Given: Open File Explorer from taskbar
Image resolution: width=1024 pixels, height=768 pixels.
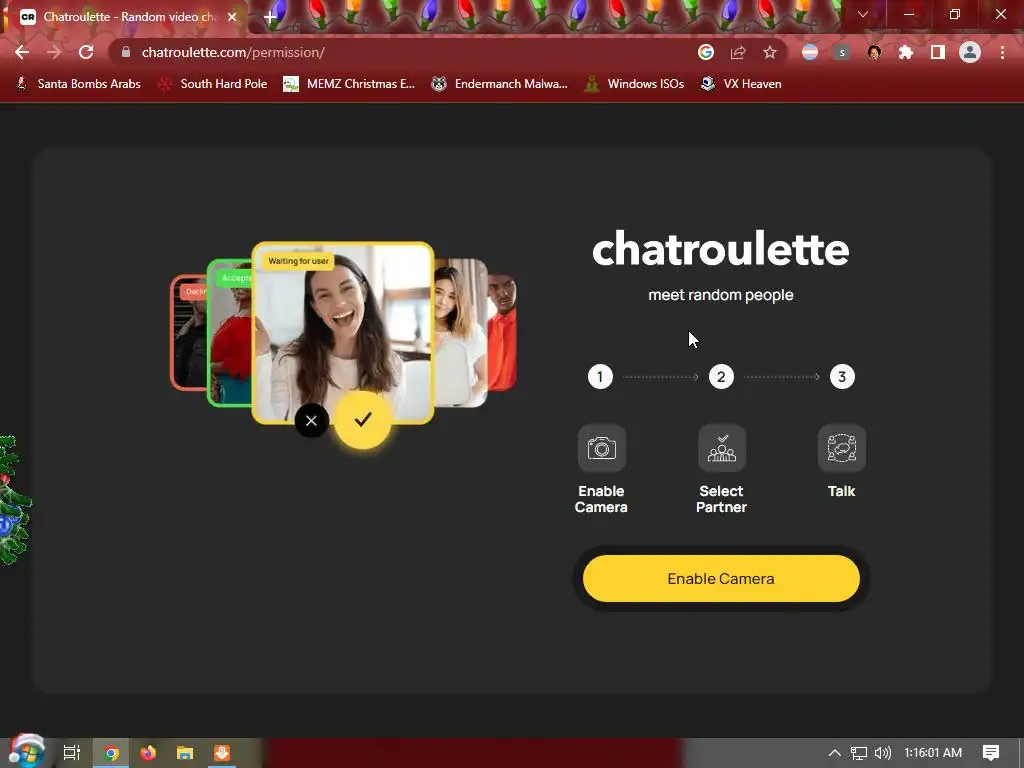Looking at the screenshot, I should pyautogui.click(x=185, y=753).
